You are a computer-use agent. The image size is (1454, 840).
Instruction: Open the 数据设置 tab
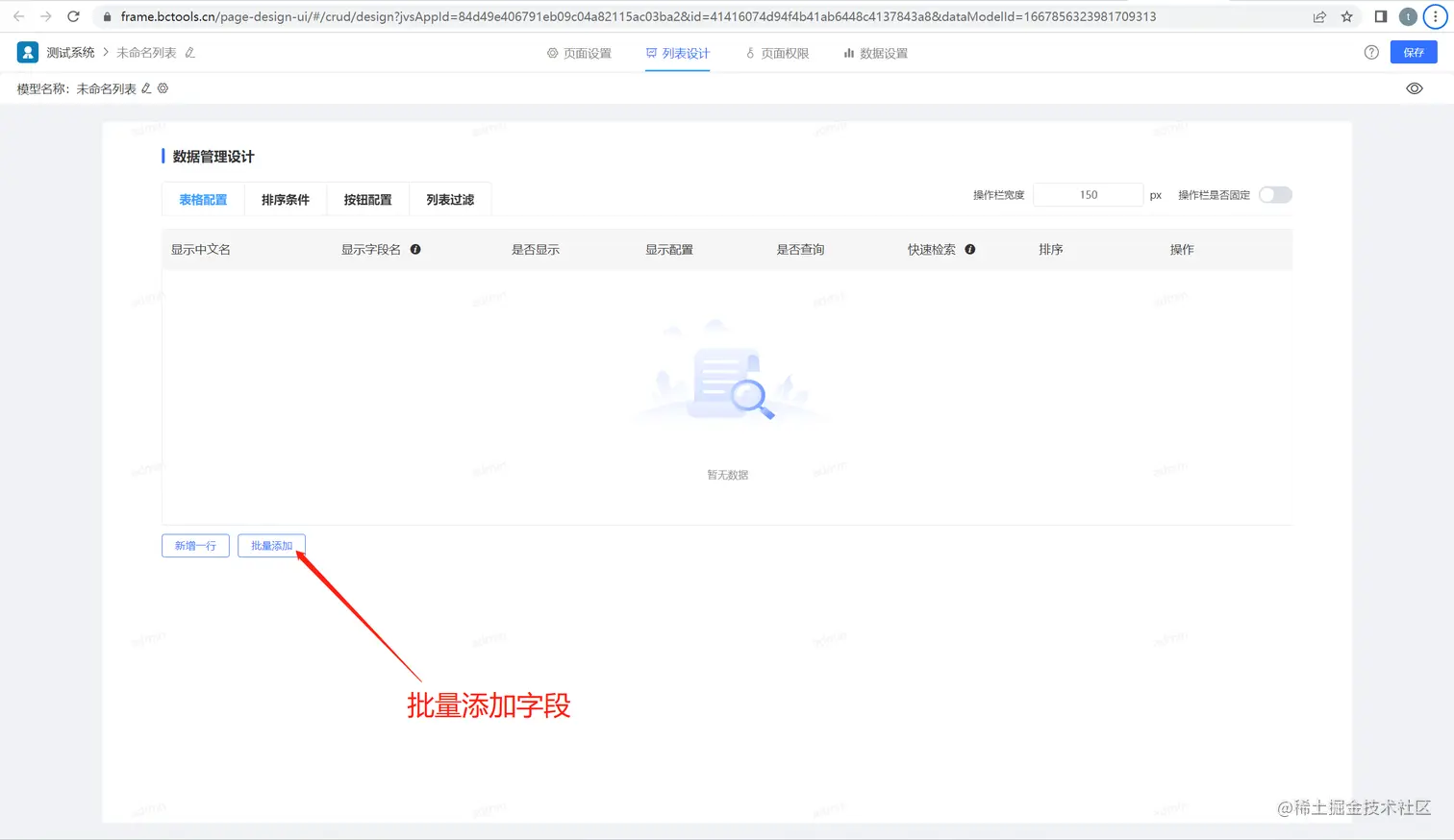coord(876,54)
